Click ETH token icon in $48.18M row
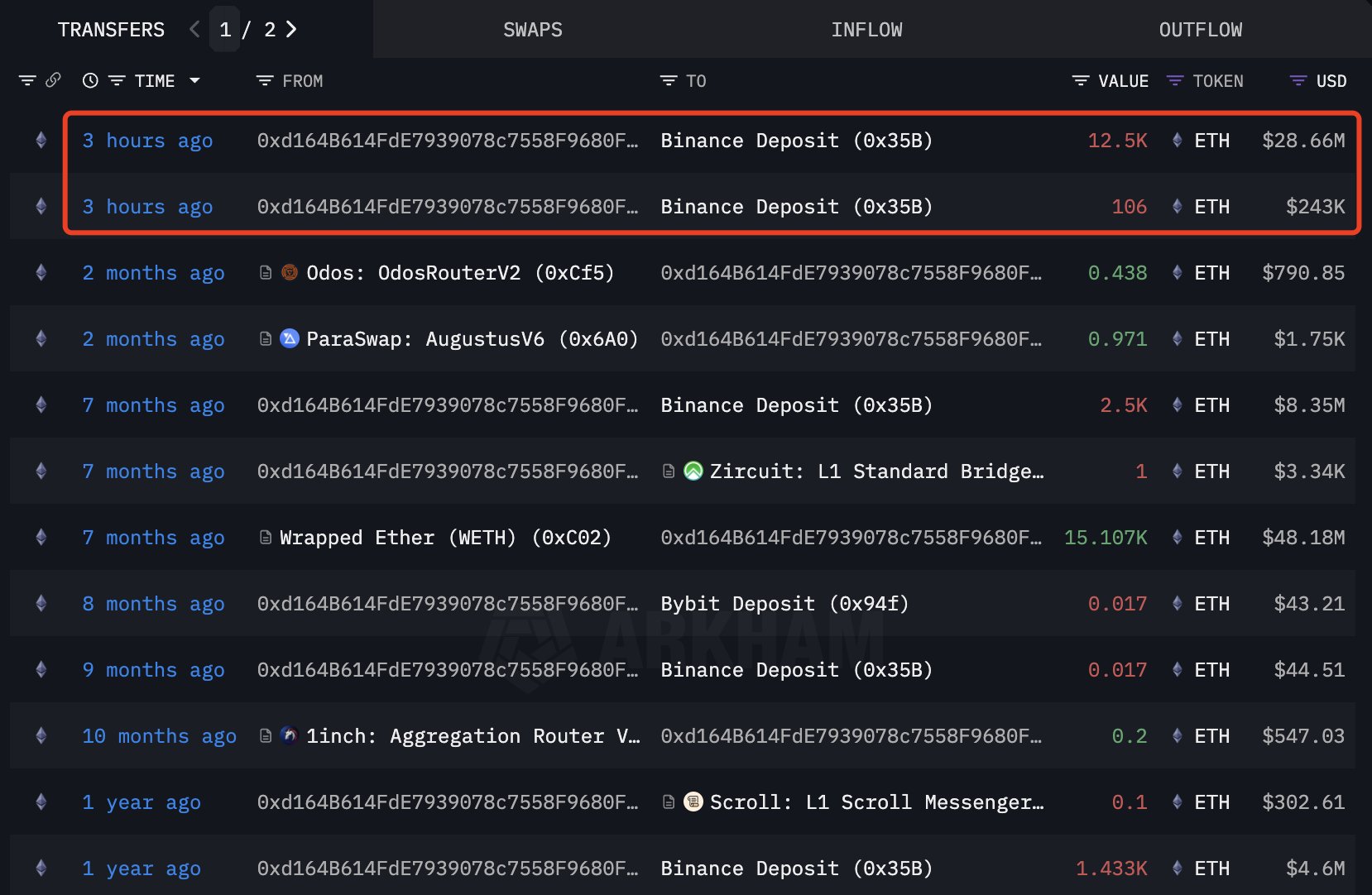This screenshot has height=895, width=1372. pyautogui.click(x=1177, y=538)
